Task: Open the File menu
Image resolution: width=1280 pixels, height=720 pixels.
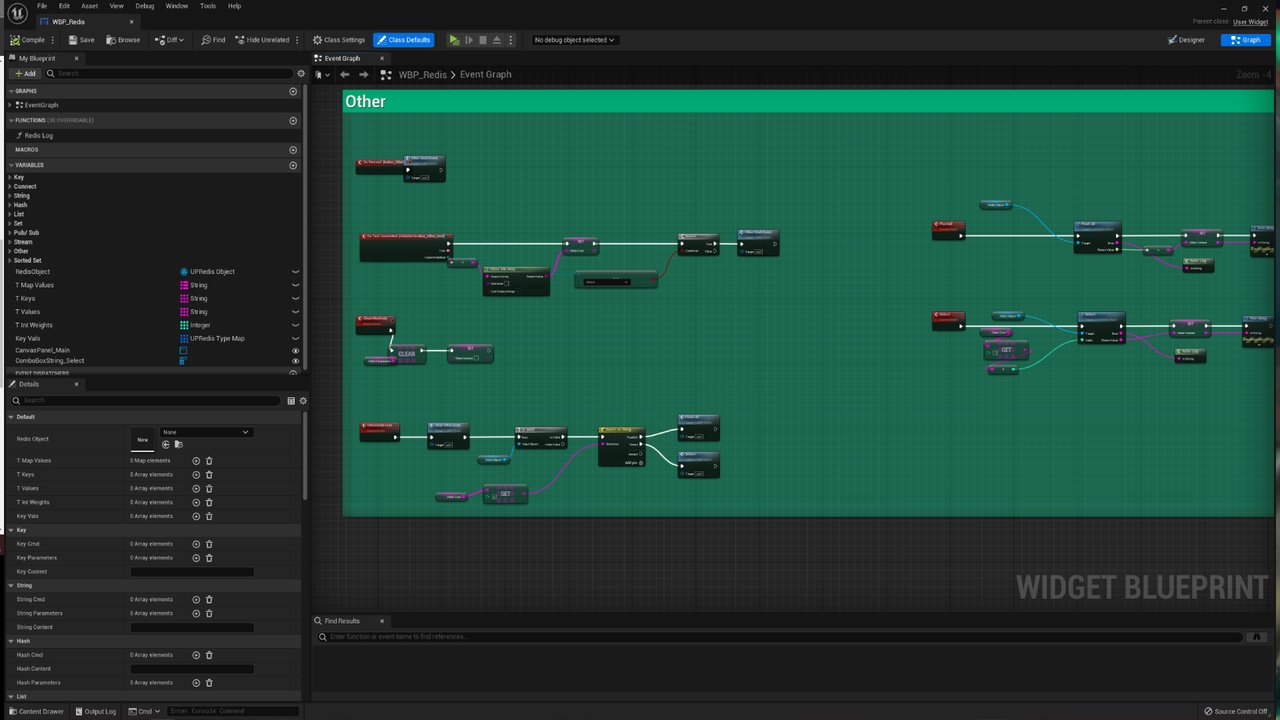Action: point(42,6)
